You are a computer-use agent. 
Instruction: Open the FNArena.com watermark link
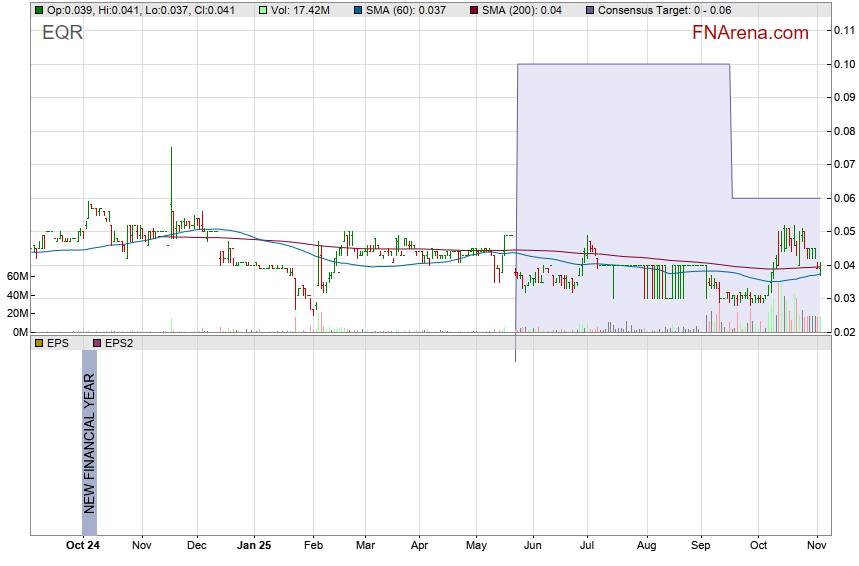tap(750, 33)
